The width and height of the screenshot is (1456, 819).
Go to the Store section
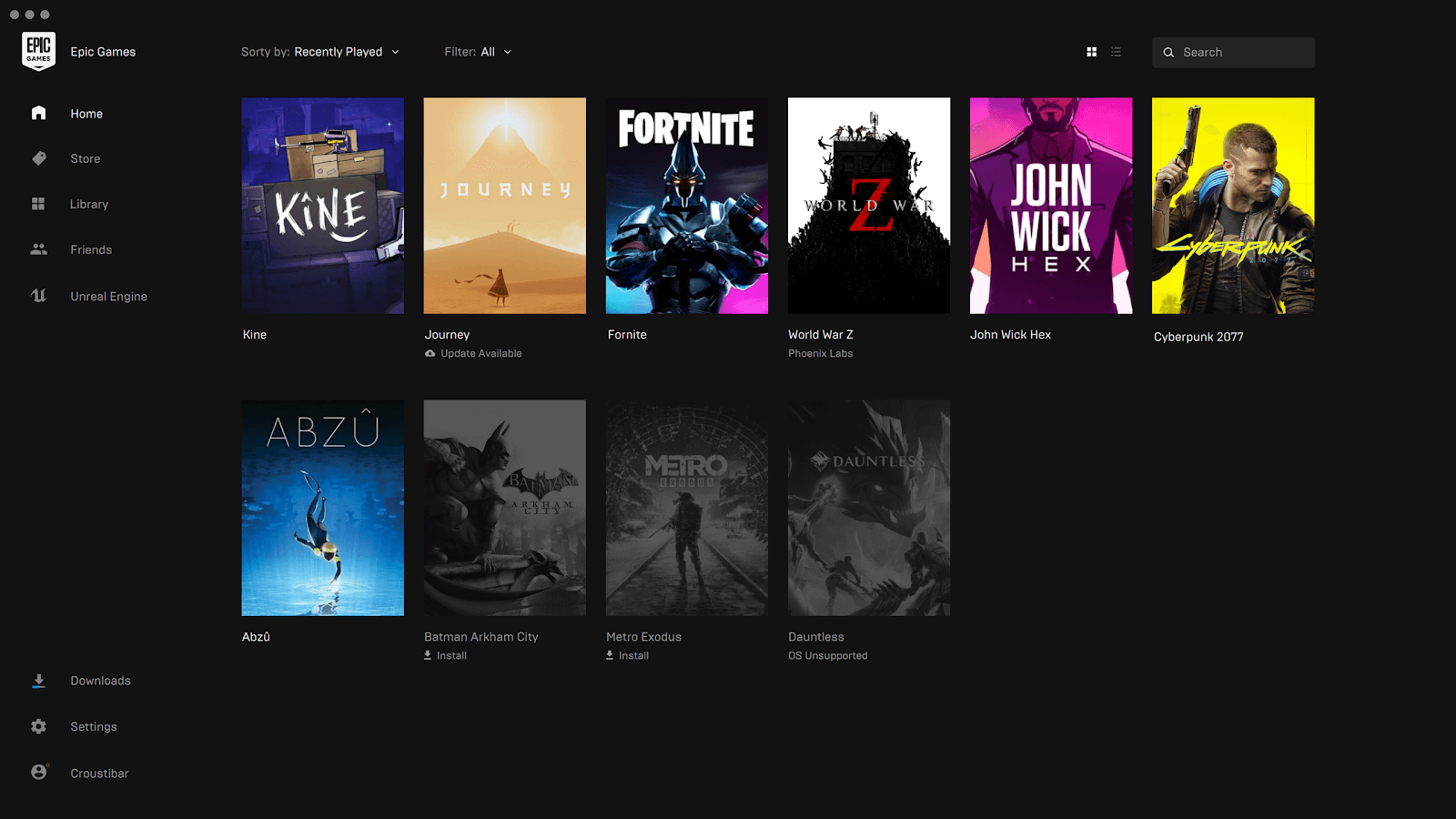[86, 158]
